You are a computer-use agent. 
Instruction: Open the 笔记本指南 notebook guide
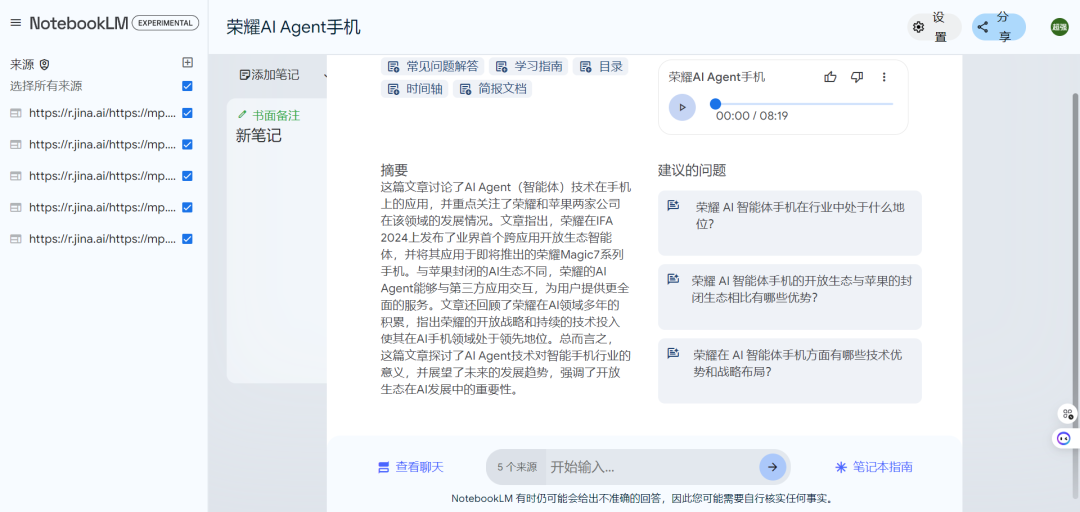873,467
